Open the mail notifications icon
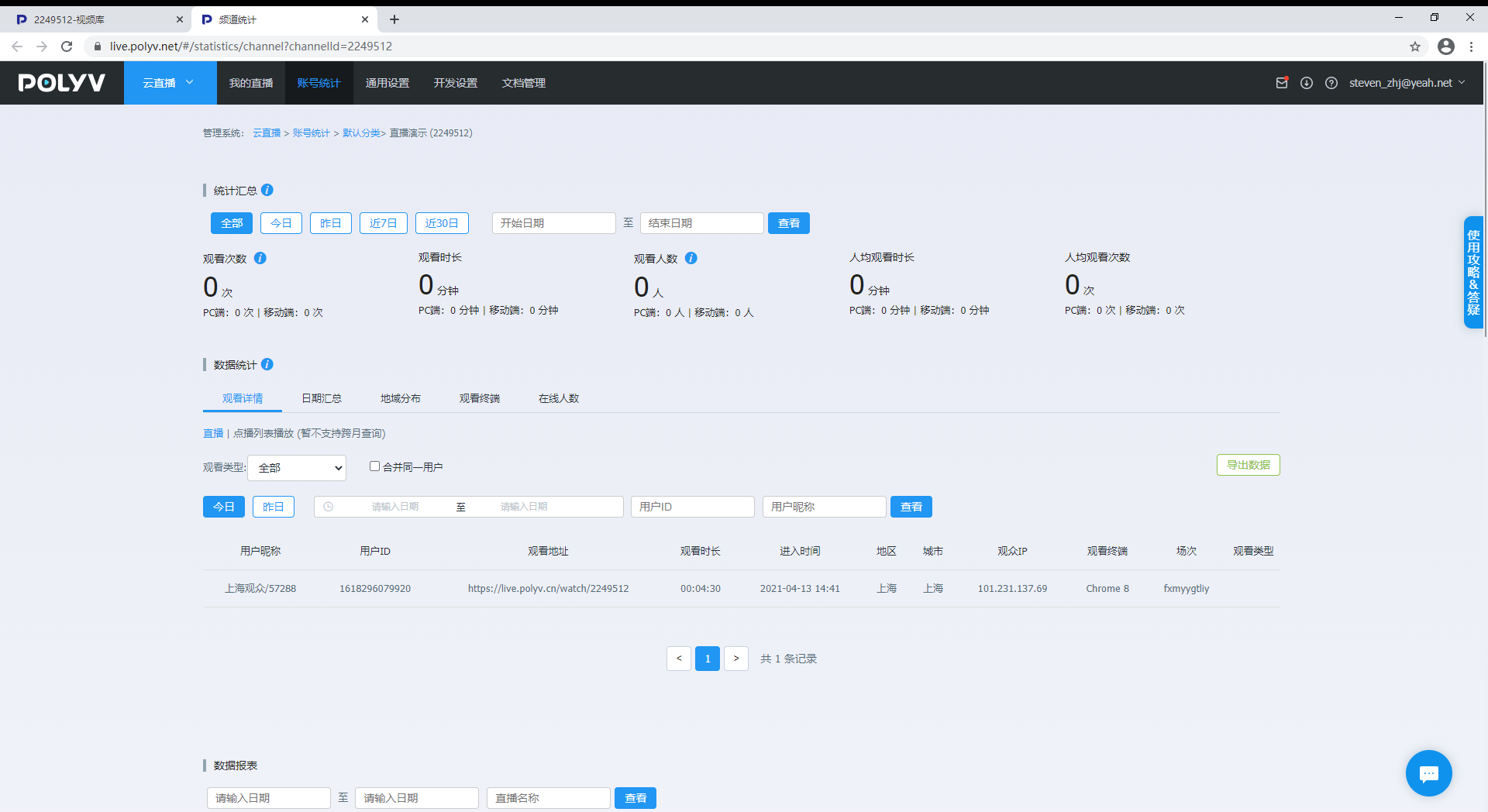Screen dimensions: 1488x812 click(x=1282, y=83)
